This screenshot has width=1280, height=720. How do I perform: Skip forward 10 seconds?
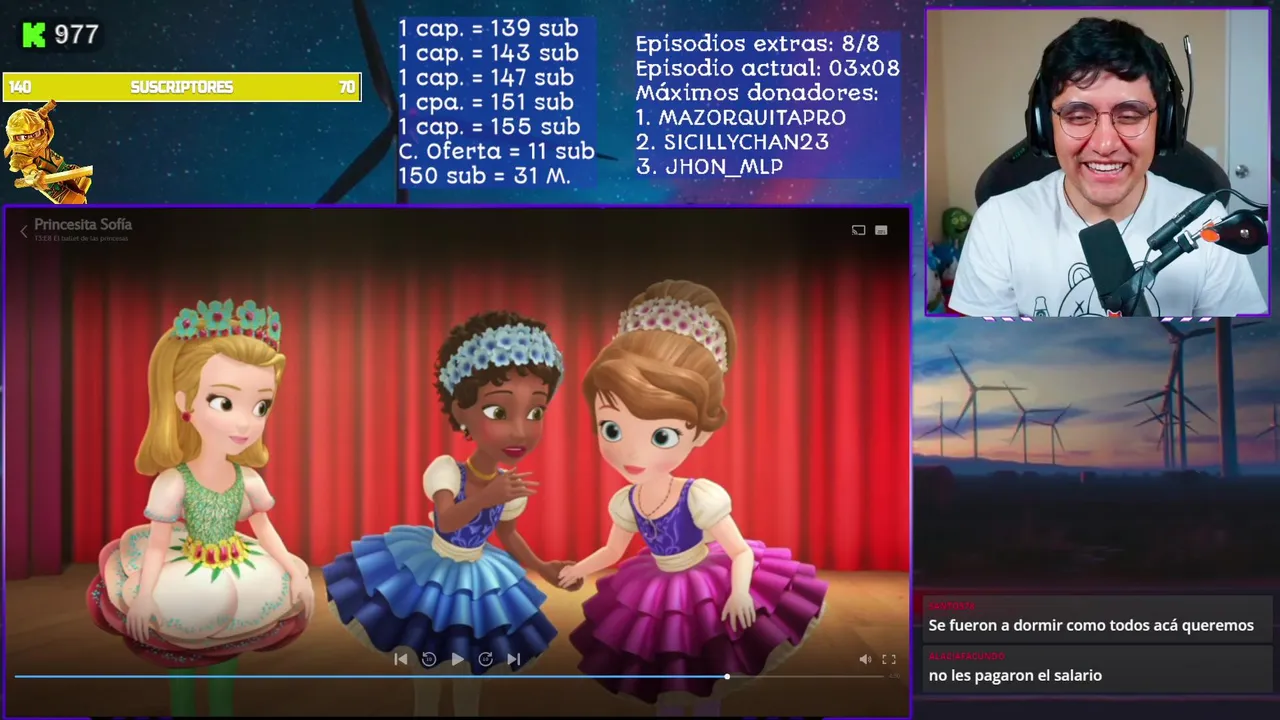point(485,659)
